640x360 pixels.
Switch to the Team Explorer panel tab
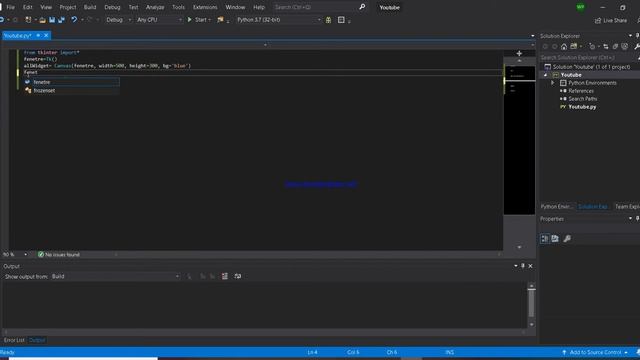click(x=627, y=207)
